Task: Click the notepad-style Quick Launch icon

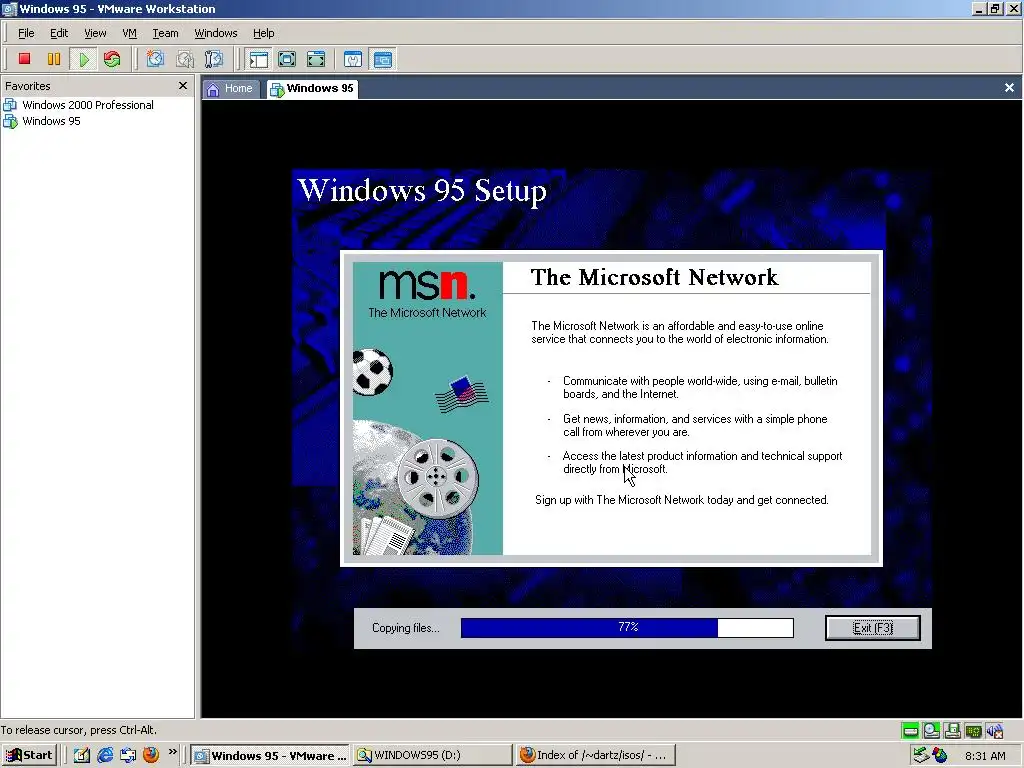Action: click(x=82, y=755)
